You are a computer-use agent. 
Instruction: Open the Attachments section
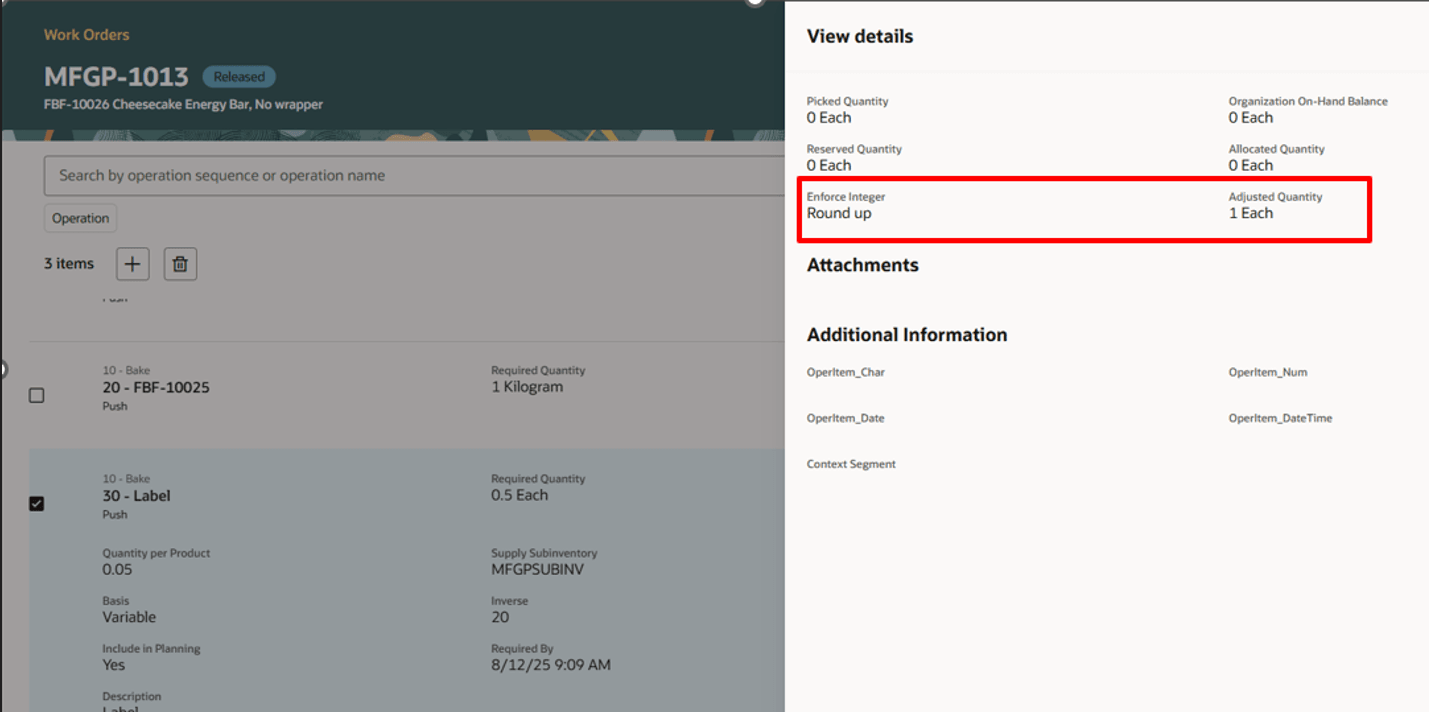click(862, 264)
